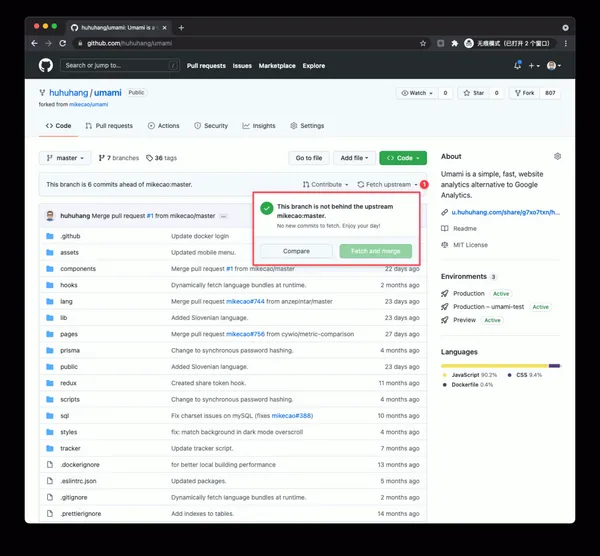Open the Security tab
The image size is (600, 556).
click(x=211, y=126)
